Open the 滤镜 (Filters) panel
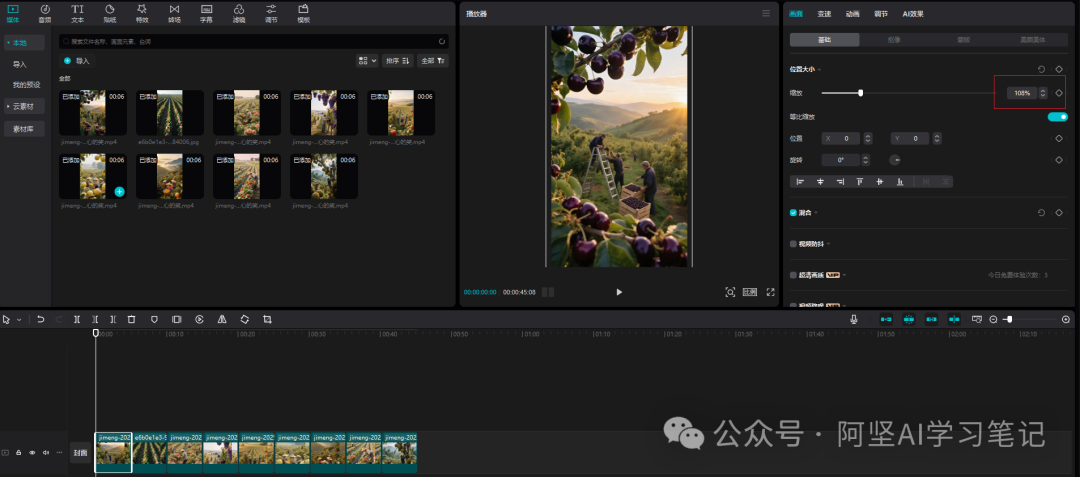1080x477 pixels. (239, 13)
